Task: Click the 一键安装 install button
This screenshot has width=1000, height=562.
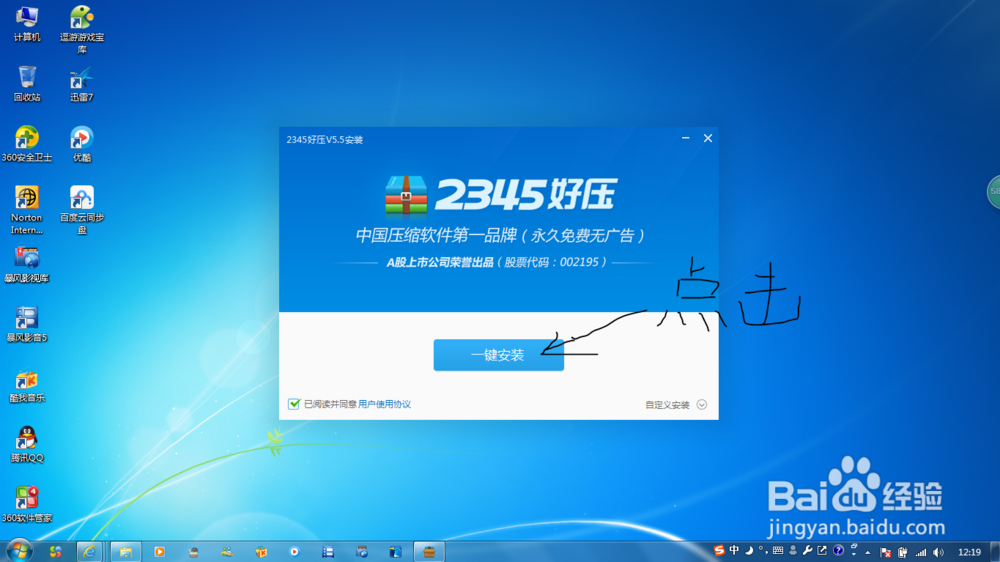Action: pyautogui.click(x=498, y=355)
